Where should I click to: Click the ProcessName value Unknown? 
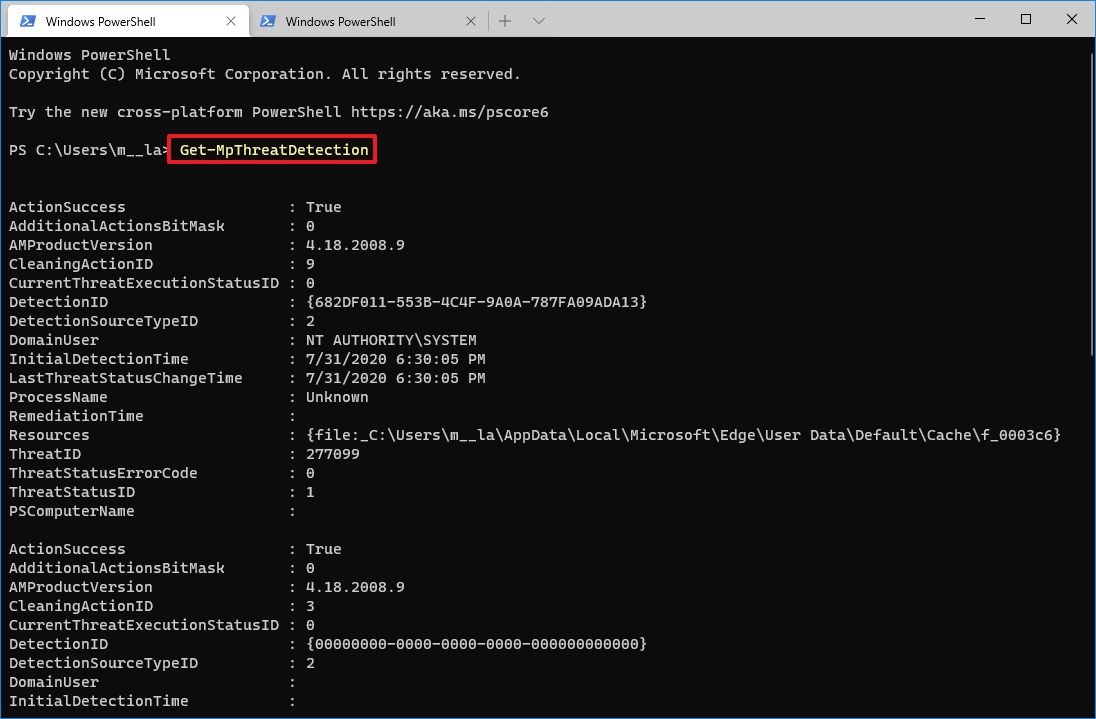337,397
